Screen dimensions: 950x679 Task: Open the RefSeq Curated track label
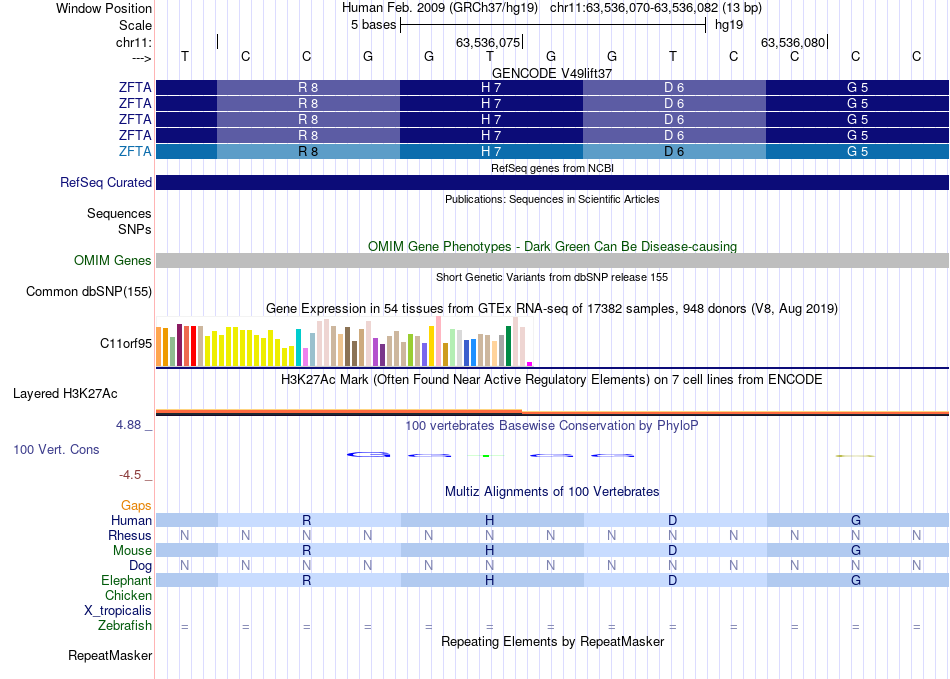coord(105,182)
